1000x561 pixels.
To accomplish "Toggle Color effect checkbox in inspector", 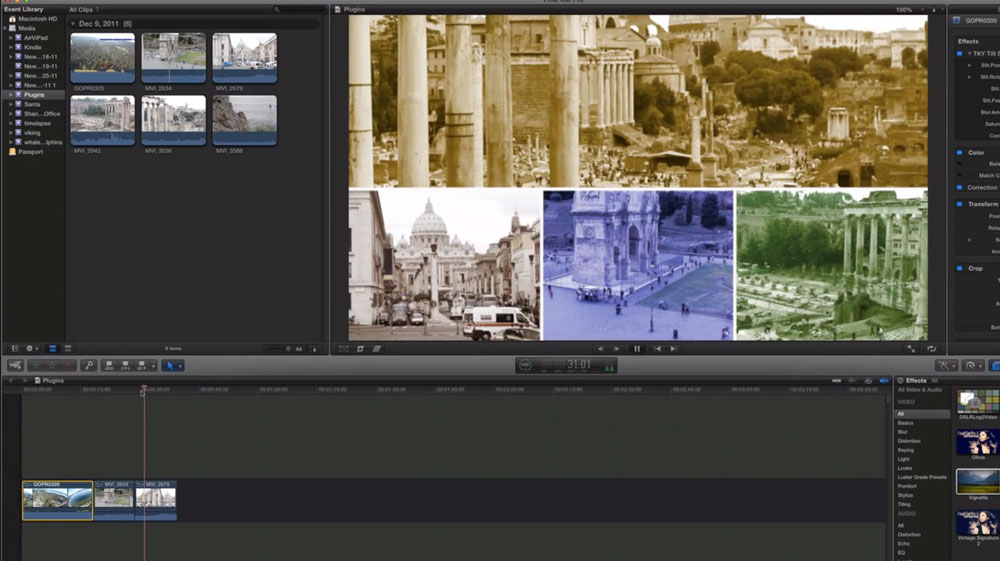I will click(959, 152).
